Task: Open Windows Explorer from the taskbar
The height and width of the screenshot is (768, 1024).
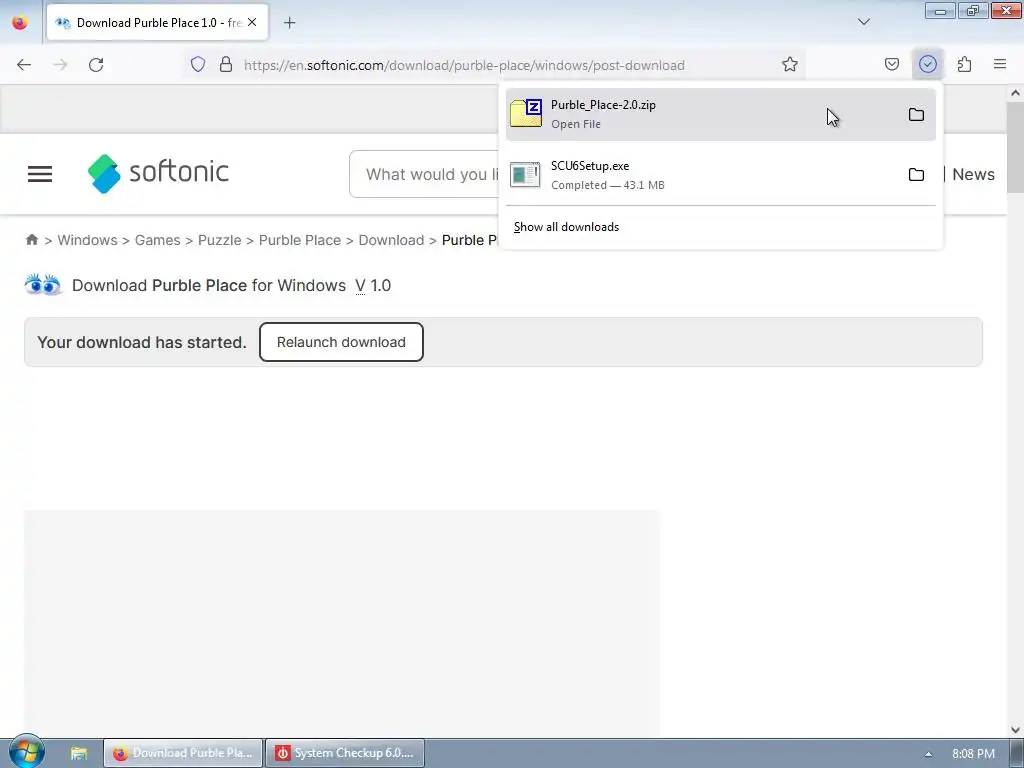Action: click(x=78, y=753)
